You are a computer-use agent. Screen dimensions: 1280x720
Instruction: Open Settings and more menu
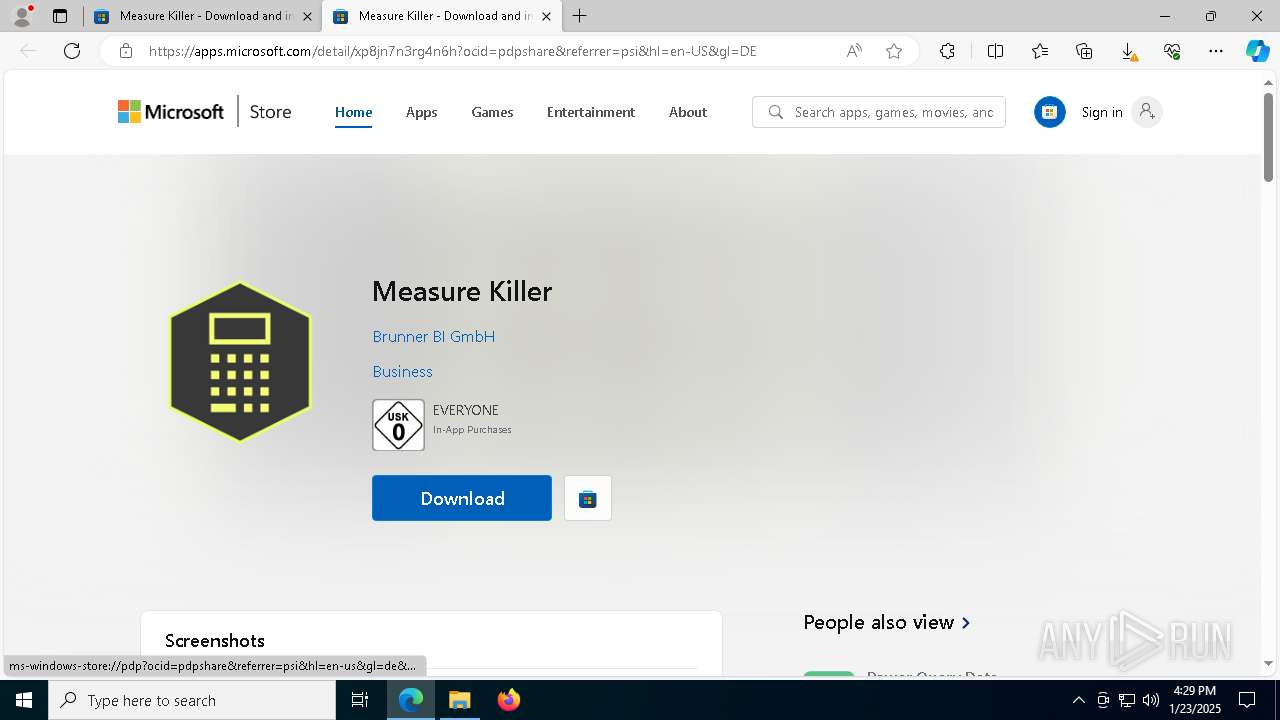click(x=1216, y=51)
